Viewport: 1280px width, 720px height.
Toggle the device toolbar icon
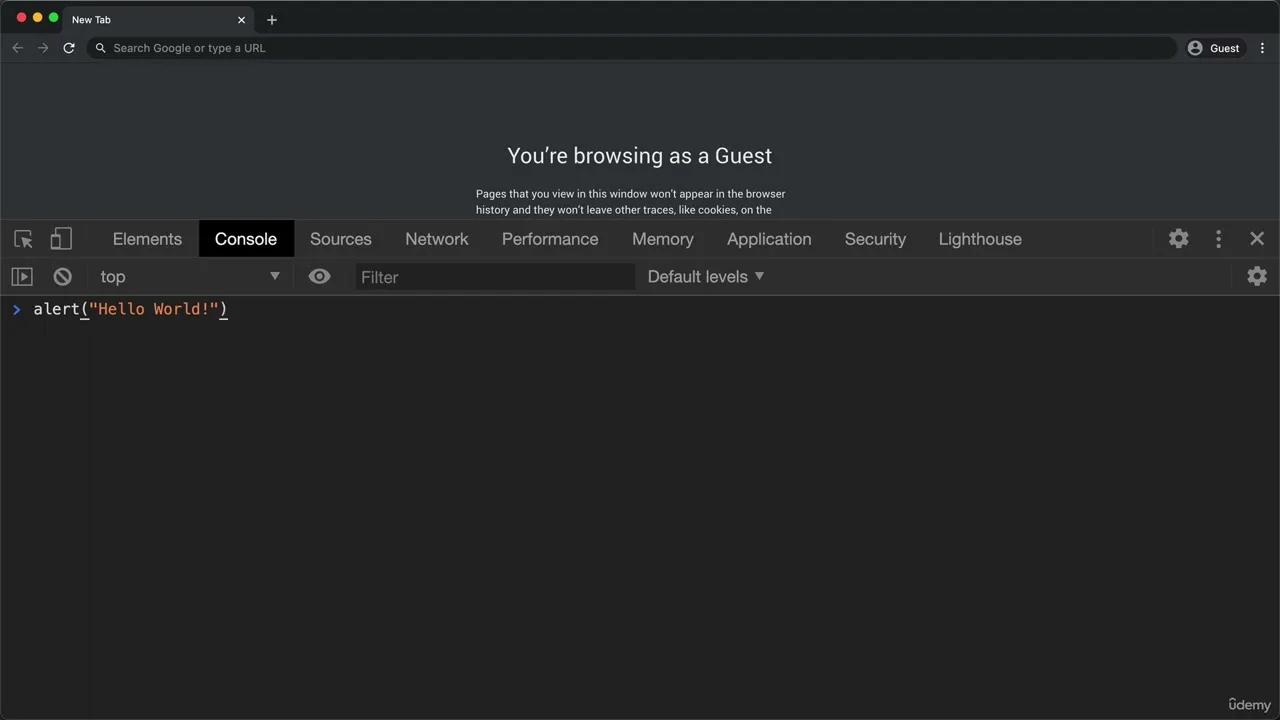coord(61,239)
